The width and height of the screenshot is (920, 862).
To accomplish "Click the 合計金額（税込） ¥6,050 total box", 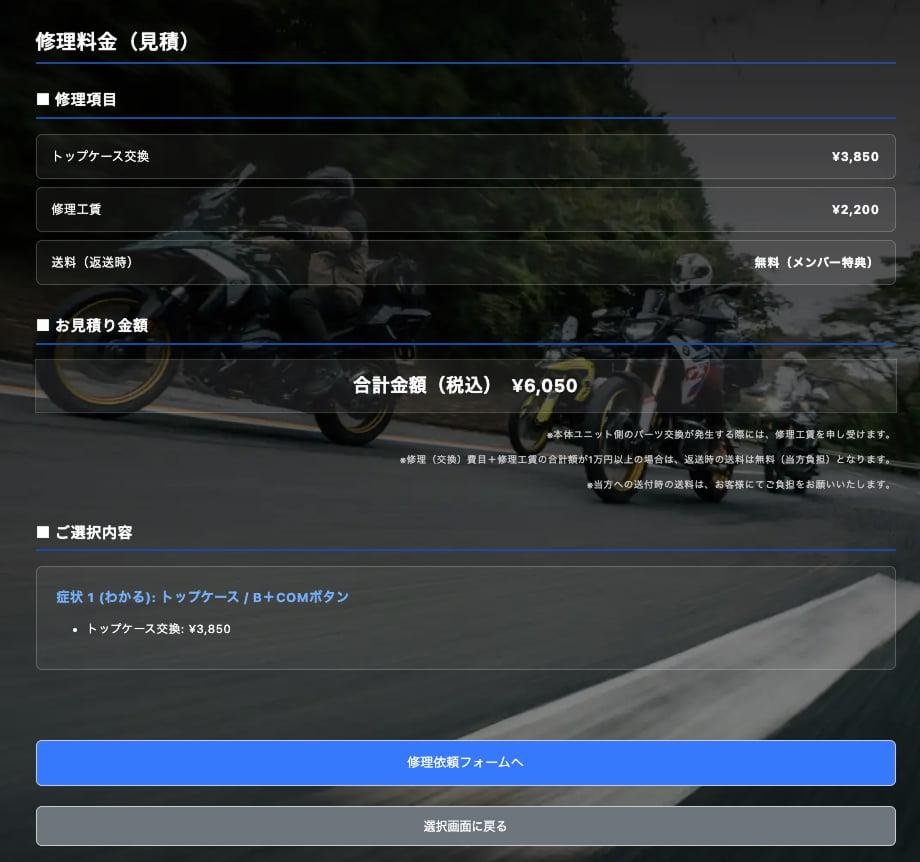I will pos(465,385).
